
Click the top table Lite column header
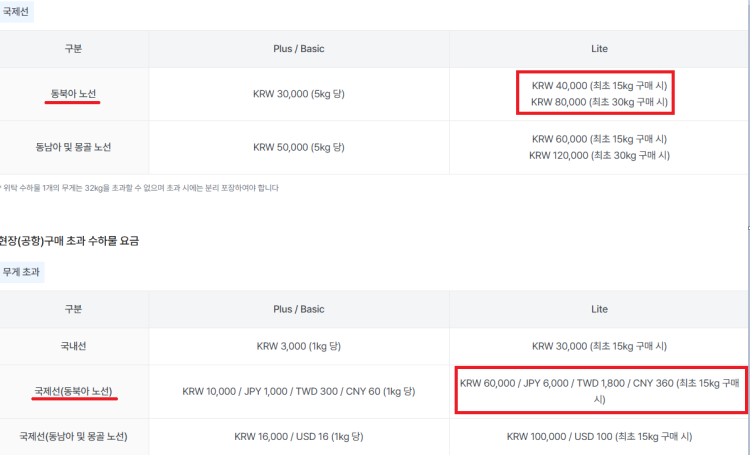599,49
